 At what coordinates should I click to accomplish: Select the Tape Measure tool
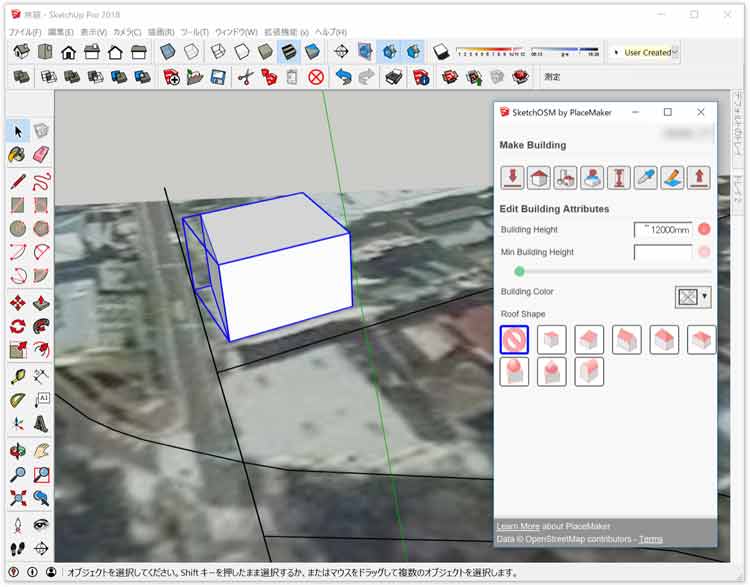[x=18, y=377]
